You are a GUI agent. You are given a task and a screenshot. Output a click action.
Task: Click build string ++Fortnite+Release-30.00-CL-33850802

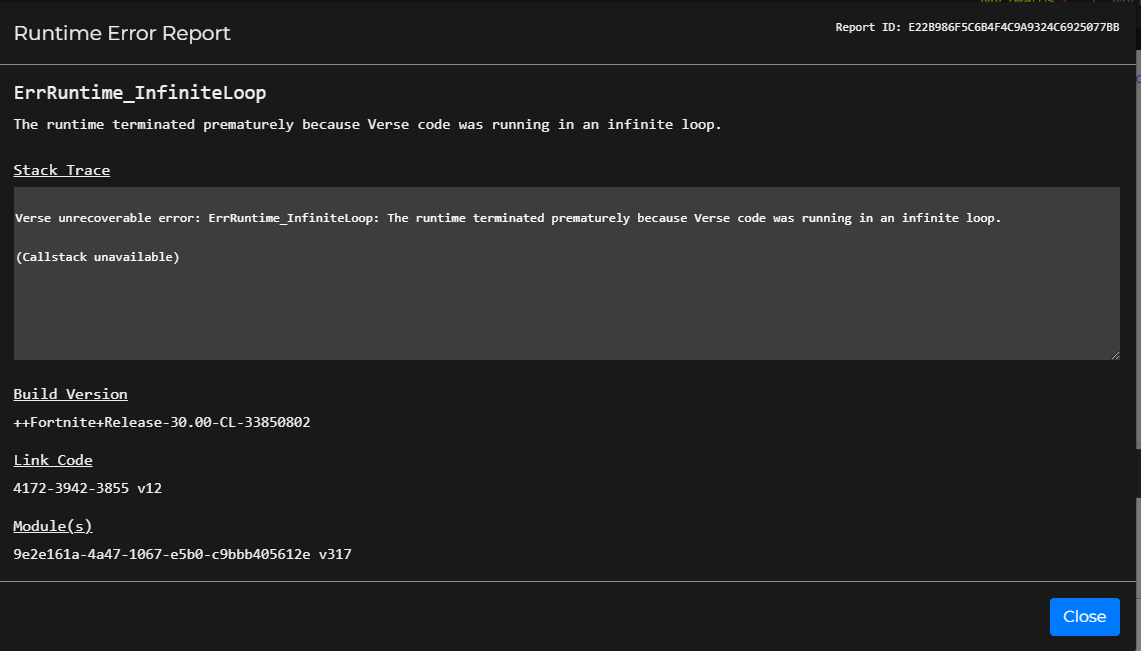162,422
